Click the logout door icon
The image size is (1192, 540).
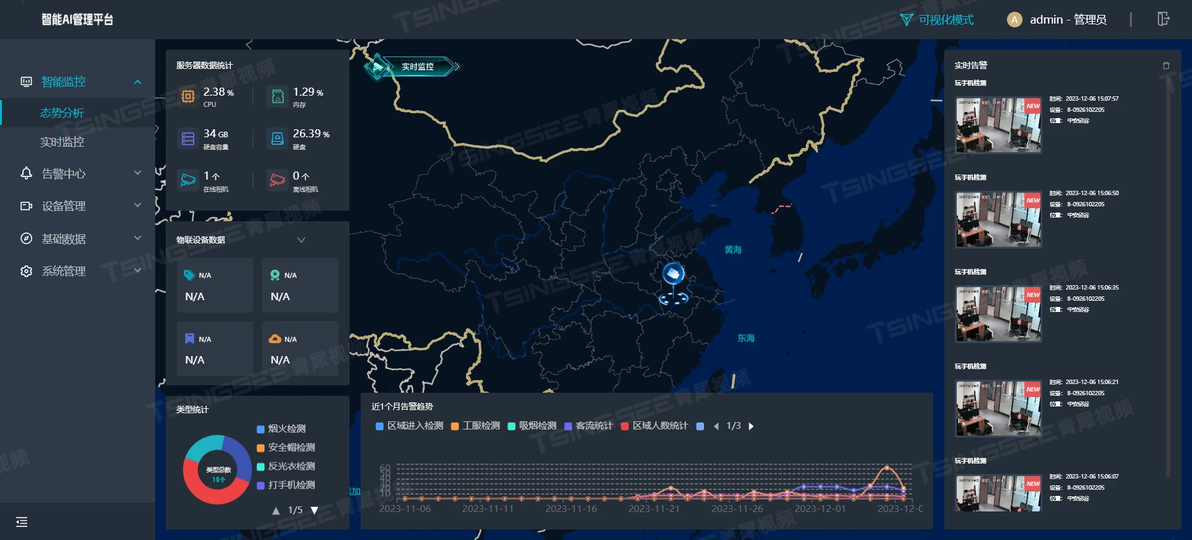tap(1163, 19)
